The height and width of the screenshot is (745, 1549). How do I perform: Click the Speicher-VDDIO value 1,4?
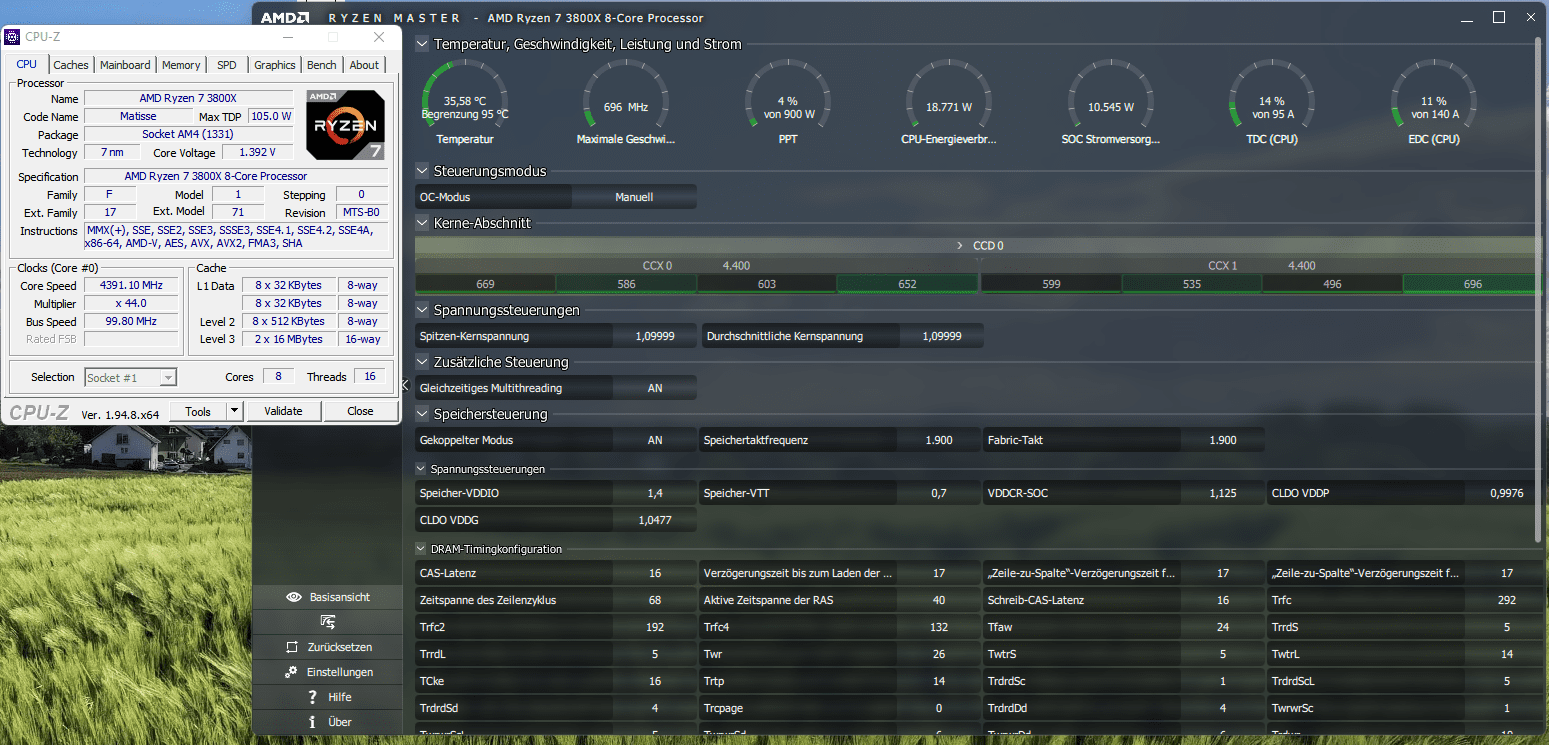tap(655, 493)
